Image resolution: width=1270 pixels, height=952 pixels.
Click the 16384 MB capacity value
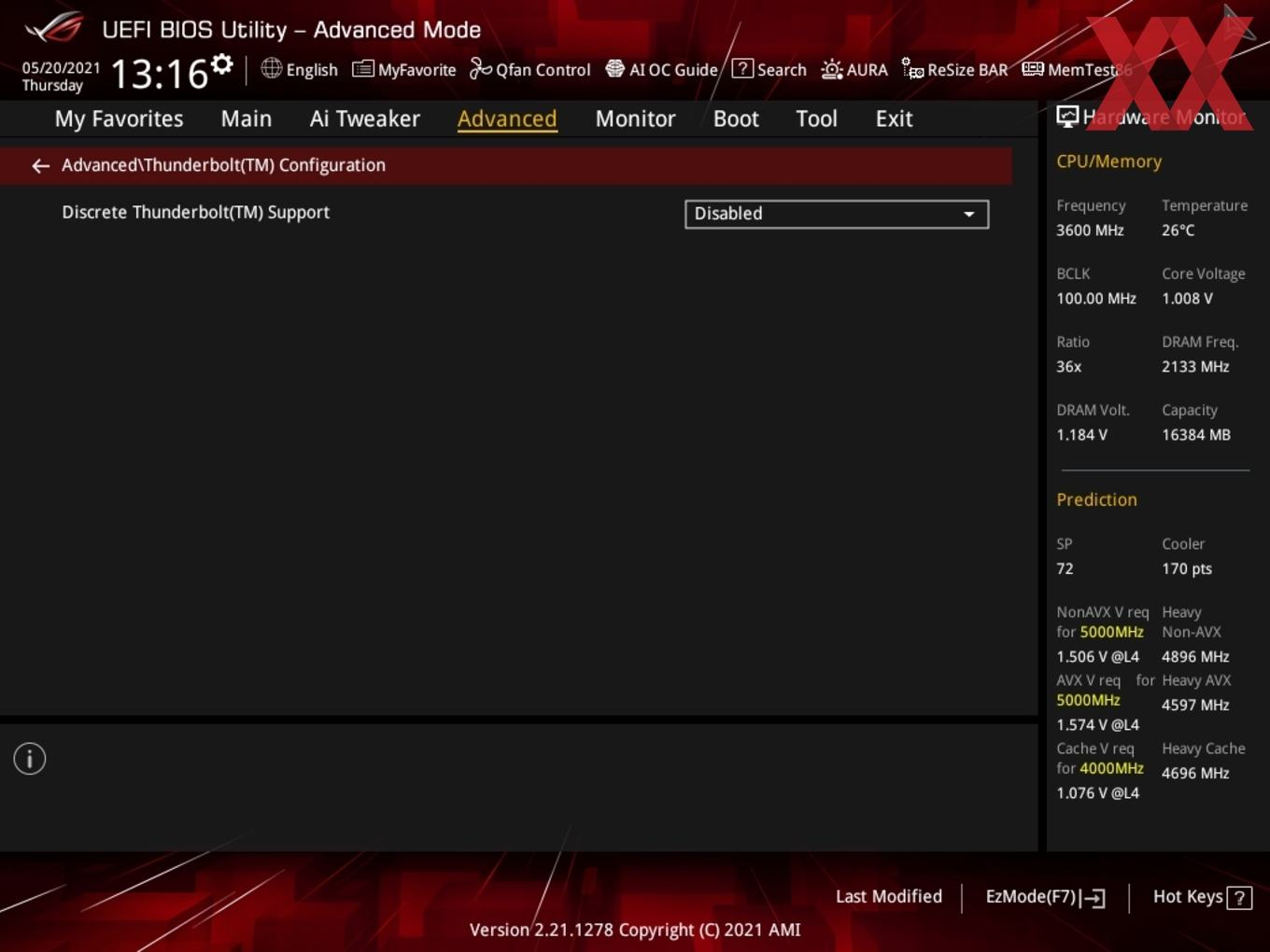1196,435
